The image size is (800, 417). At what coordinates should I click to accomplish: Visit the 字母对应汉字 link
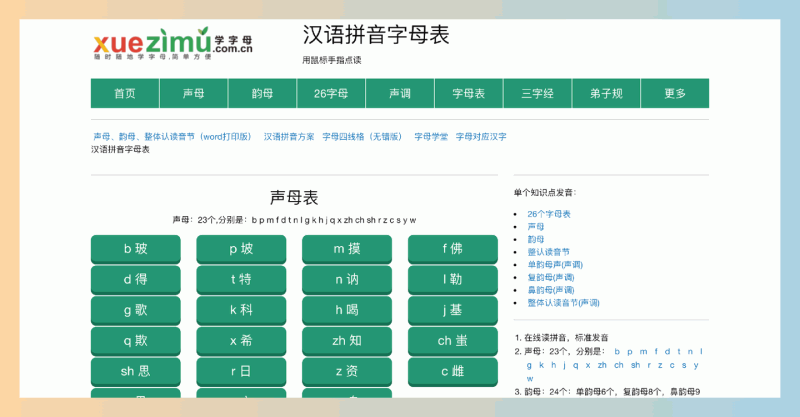481,137
